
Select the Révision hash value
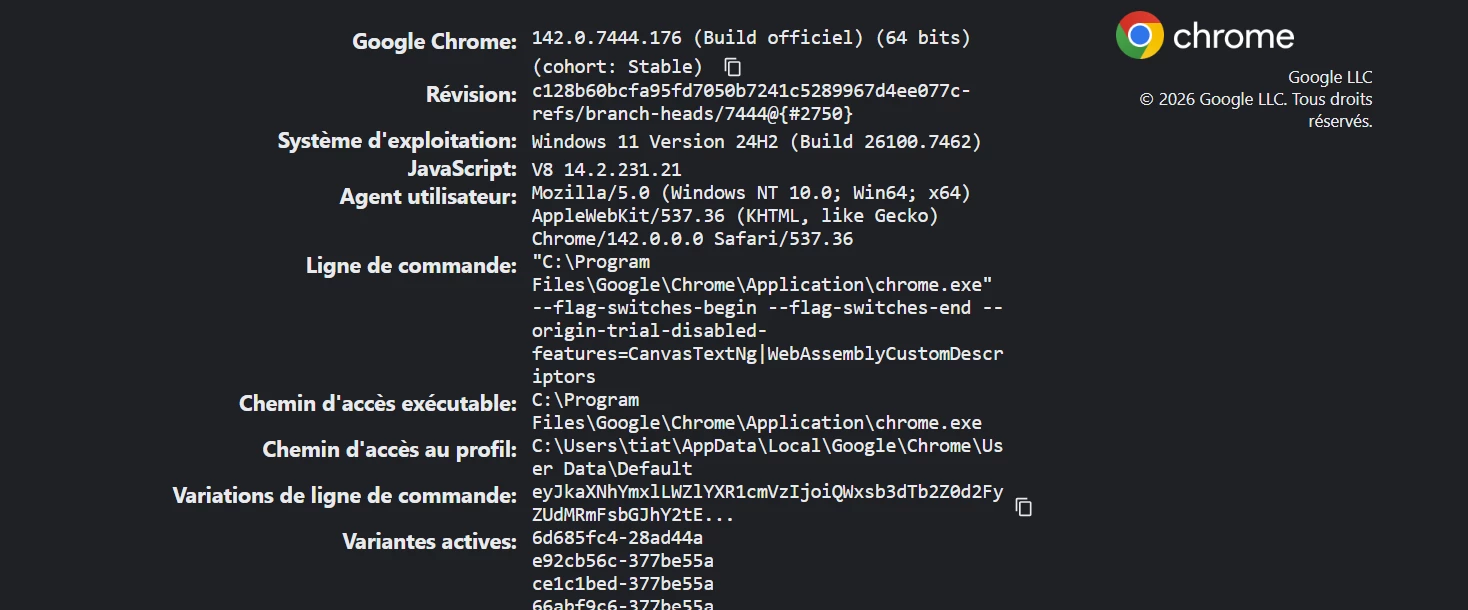pyautogui.click(x=751, y=102)
